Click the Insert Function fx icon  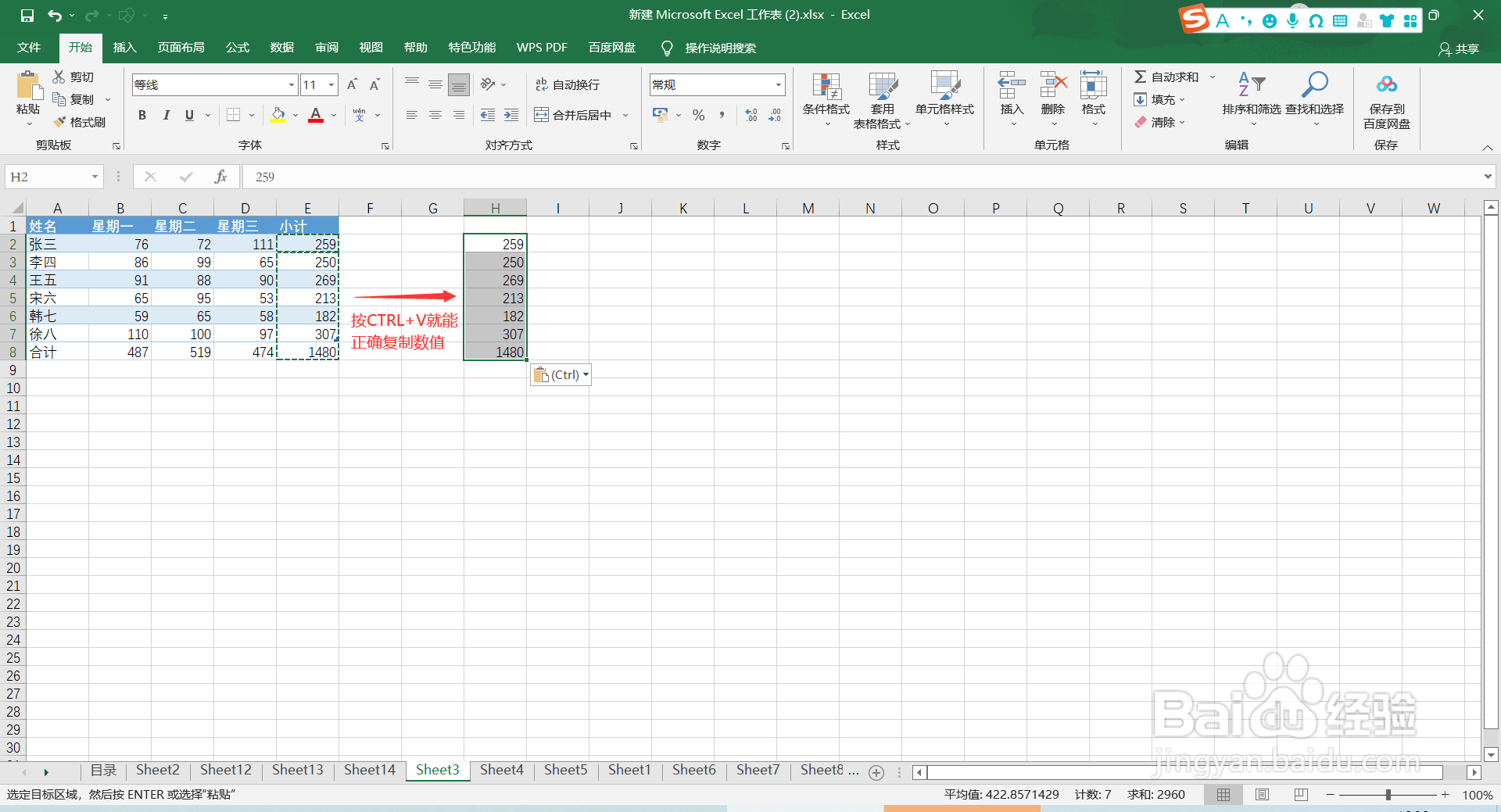(220, 177)
